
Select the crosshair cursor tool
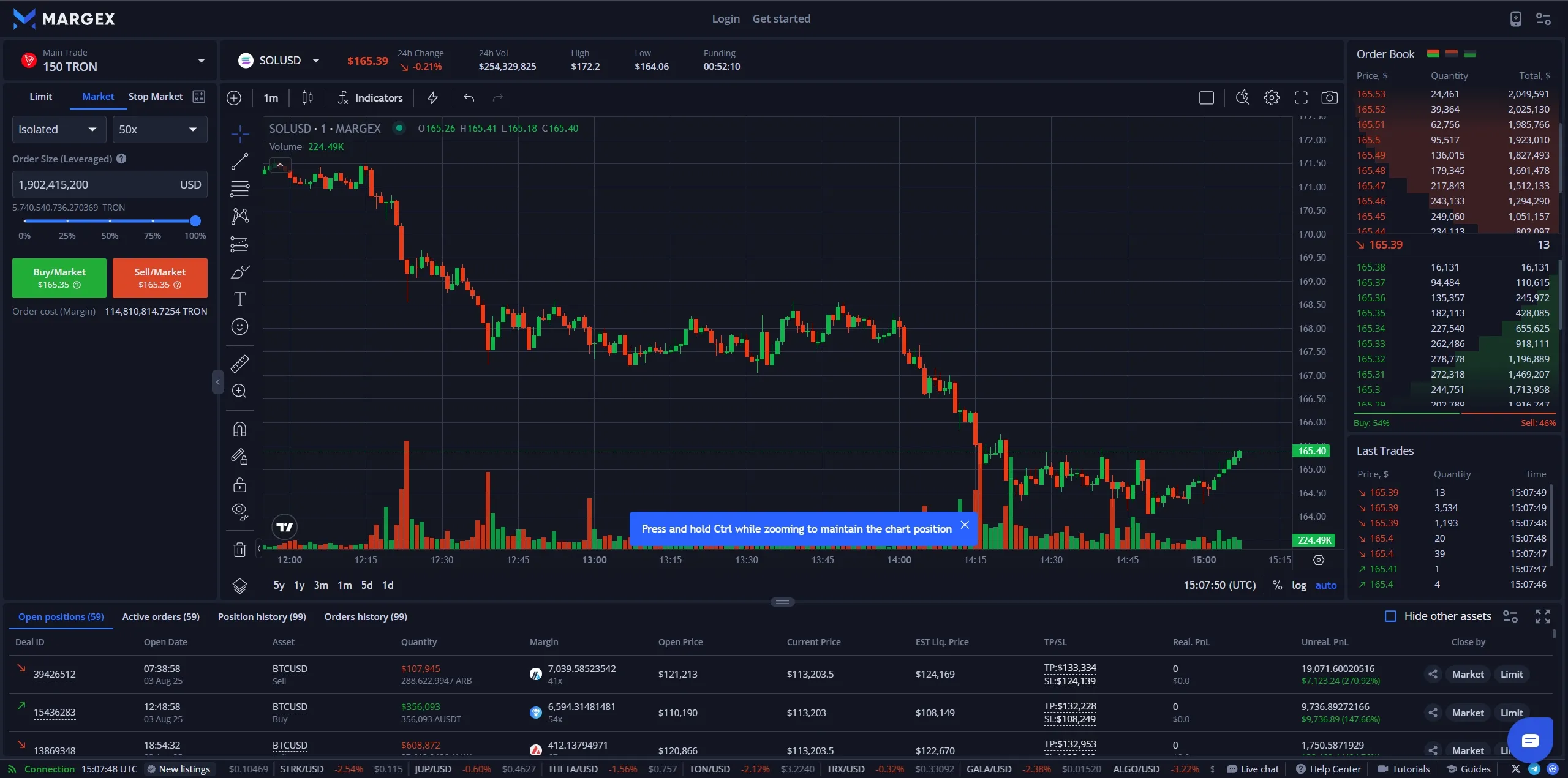click(x=239, y=133)
